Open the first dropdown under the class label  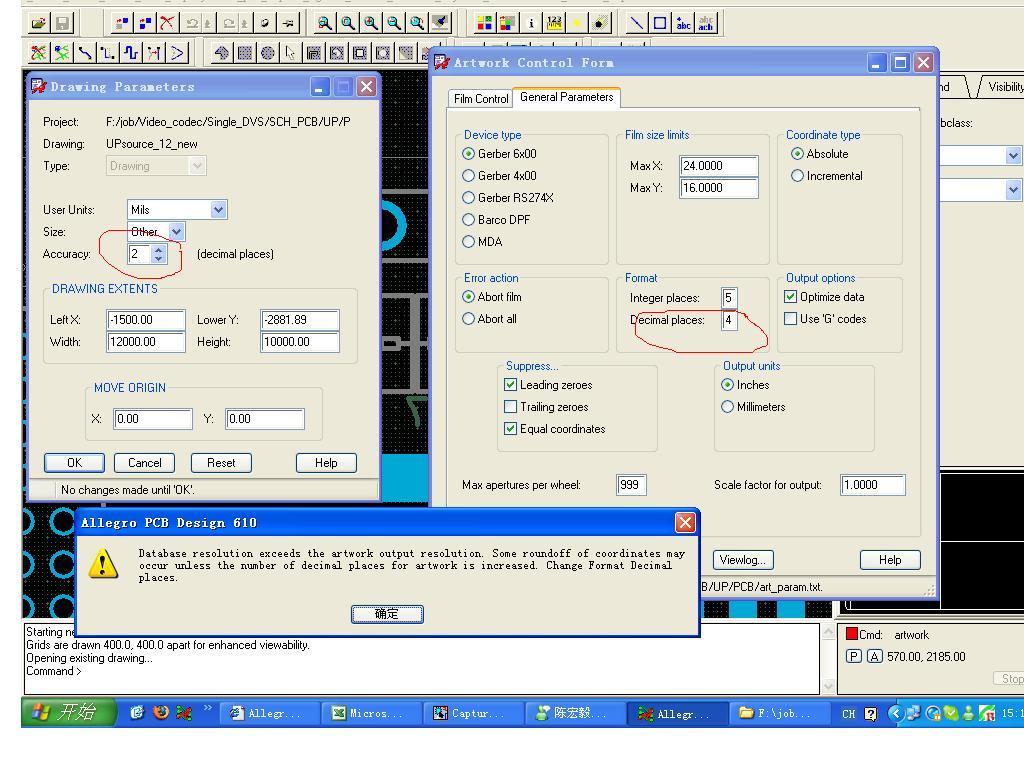[x=1013, y=155]
